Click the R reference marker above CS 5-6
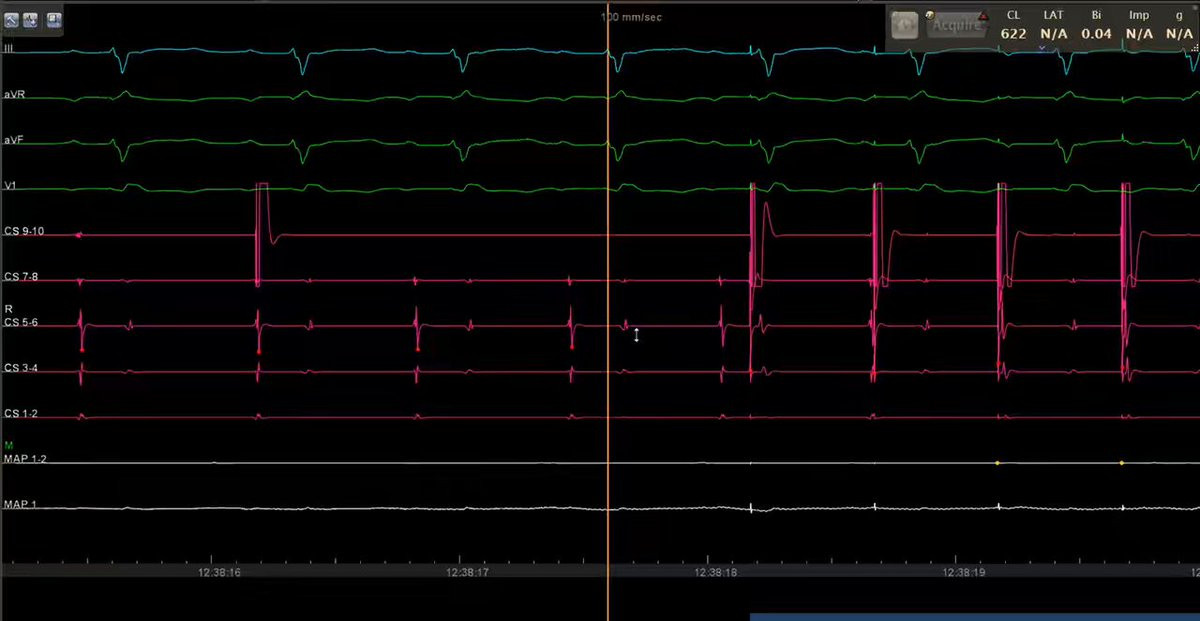Image resolution: width=1200 pixels, height=621 pixels. click(x=8, y=309)
